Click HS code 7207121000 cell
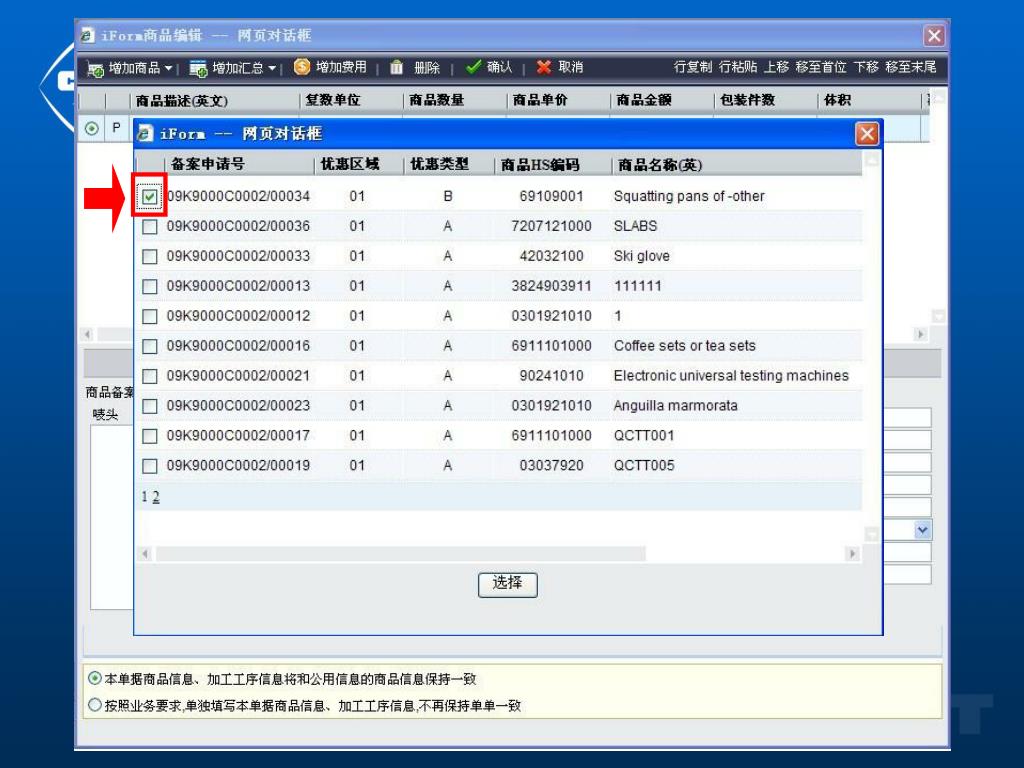The image size is (1024, 768). point(551,226)
